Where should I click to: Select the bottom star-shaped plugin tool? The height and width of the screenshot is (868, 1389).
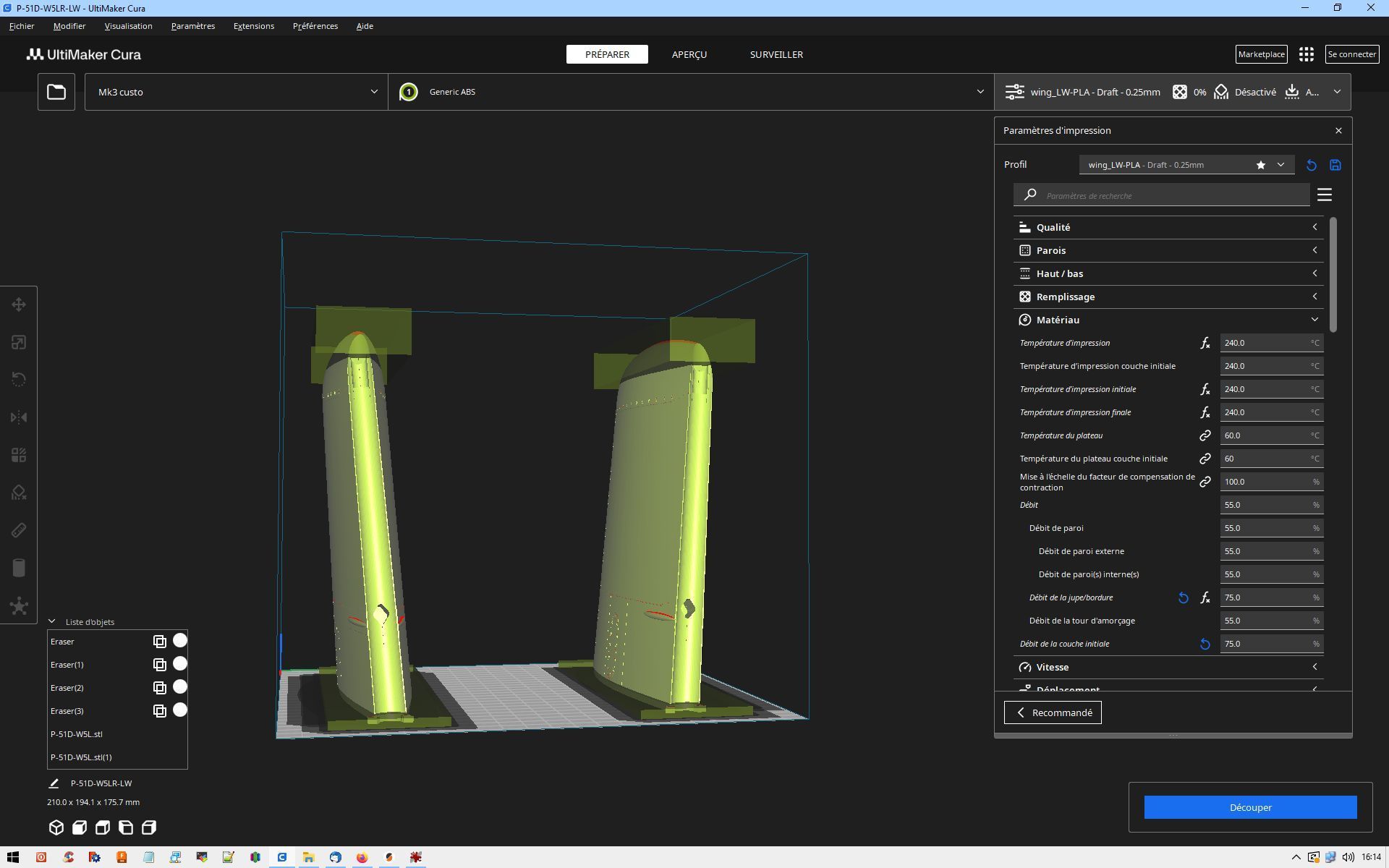point(19,606)
